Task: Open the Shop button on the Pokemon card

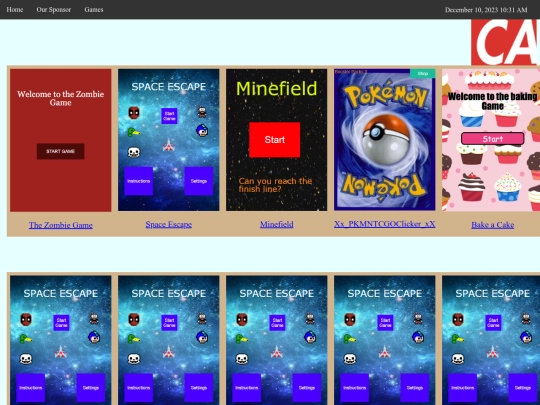Action: [x=423, y=73]
